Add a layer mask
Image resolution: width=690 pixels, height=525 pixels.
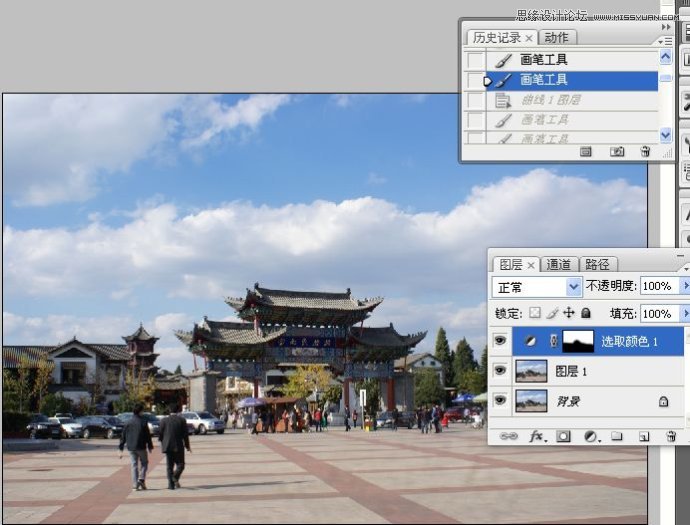click(x=563, y=436)
